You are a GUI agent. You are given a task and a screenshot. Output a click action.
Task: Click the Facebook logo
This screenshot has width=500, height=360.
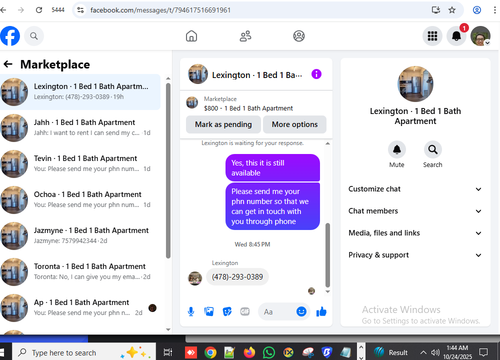(10, 36)
